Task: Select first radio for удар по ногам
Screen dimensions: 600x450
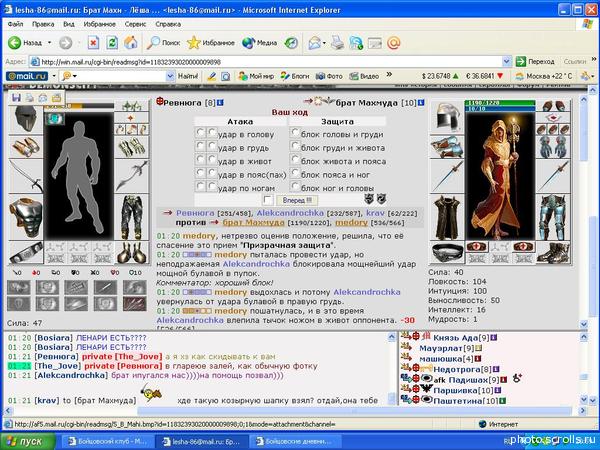Action: click(x=200, y=186)
